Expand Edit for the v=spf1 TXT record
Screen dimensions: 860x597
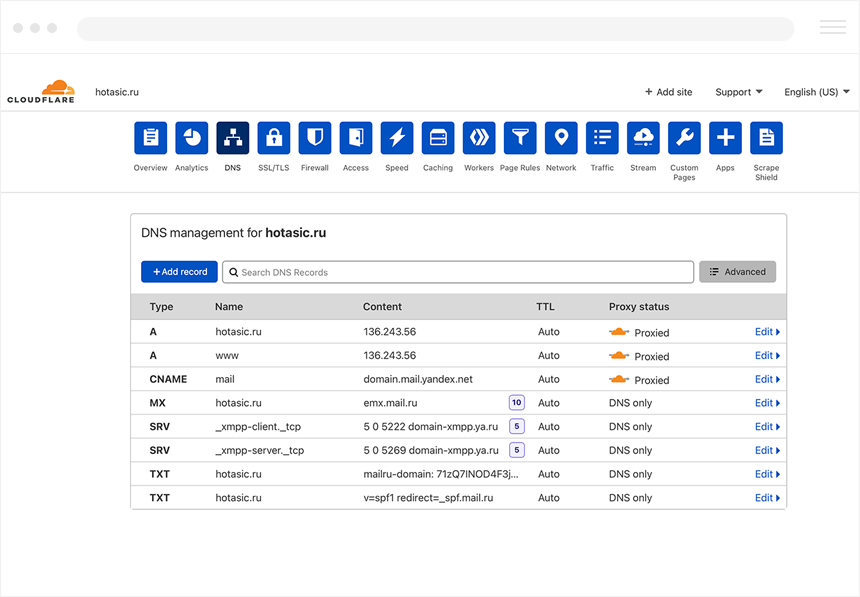(x=767, y=497)
